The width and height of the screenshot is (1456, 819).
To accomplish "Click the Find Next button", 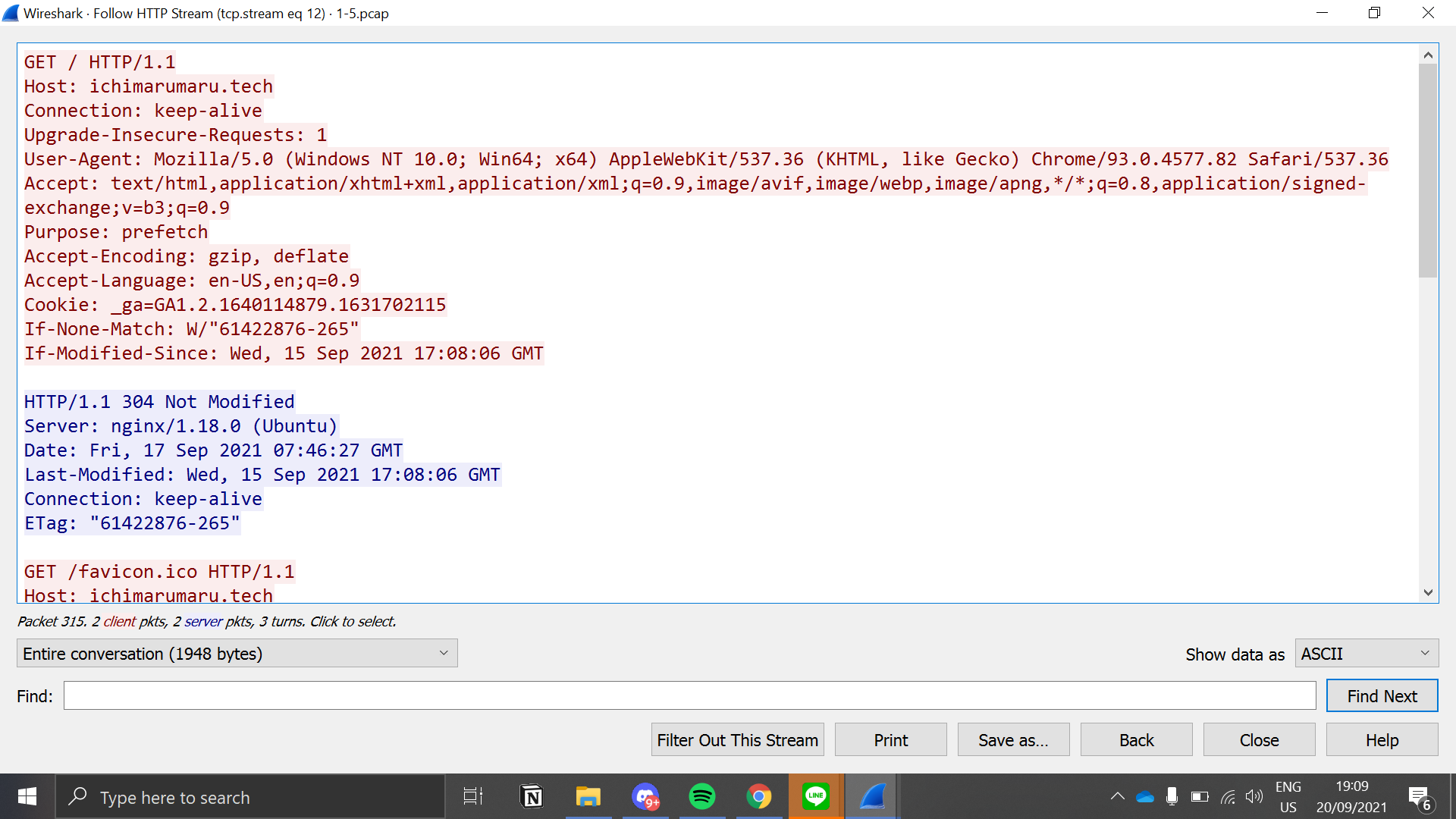I will pyautogui.click(x=1381, y=696).
